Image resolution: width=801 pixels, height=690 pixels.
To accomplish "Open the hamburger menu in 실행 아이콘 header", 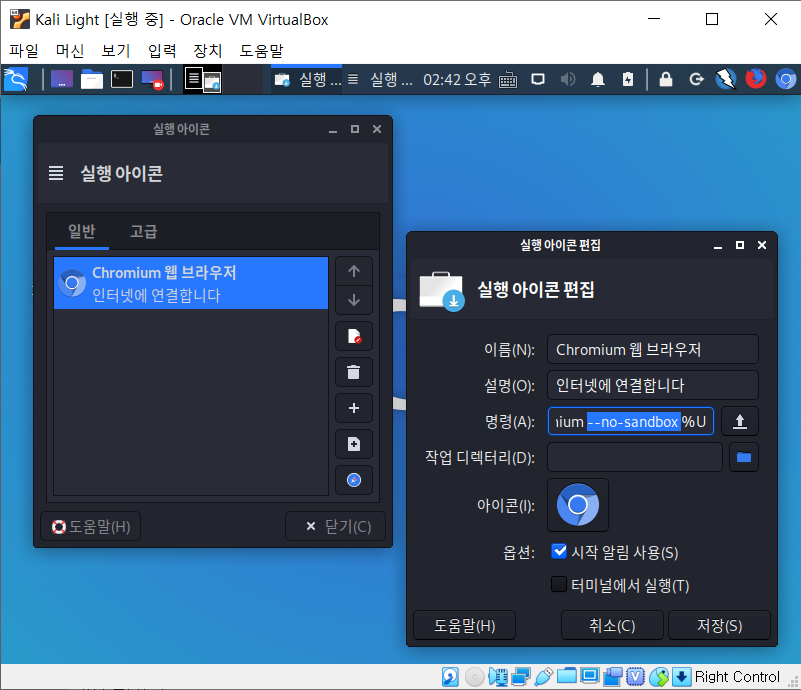I will 56,173.
